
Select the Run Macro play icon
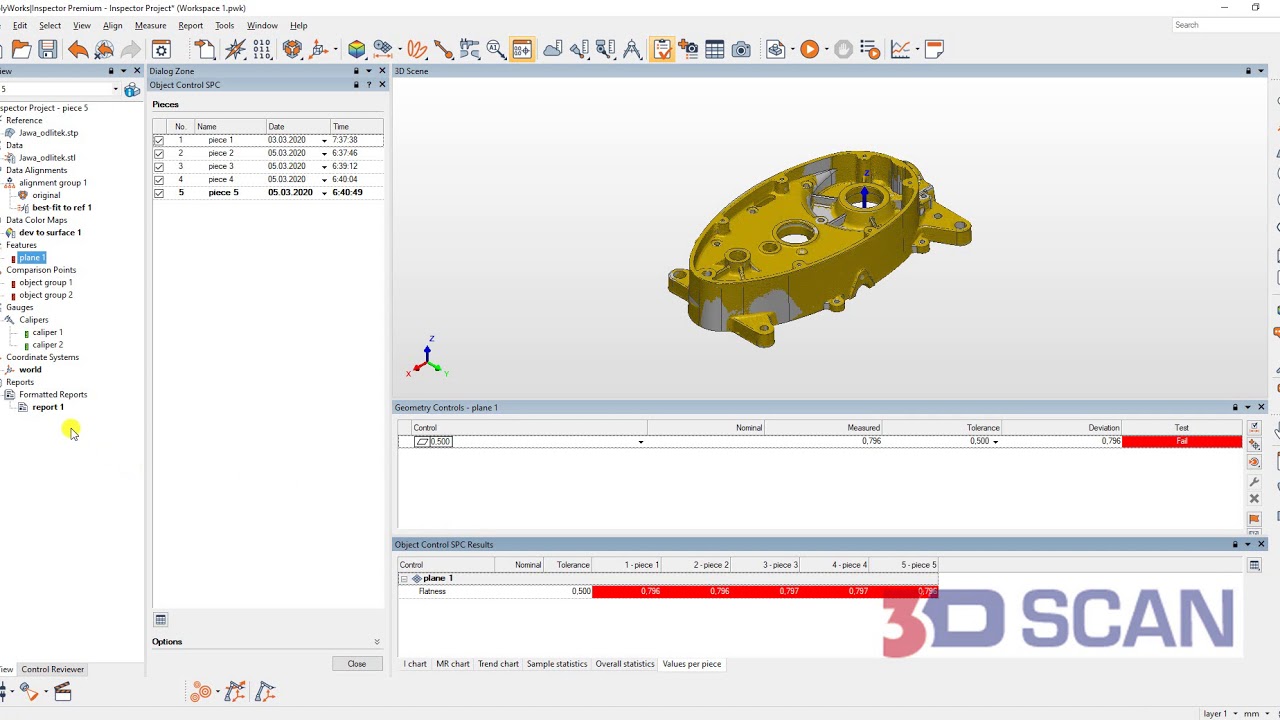[x=810, y=49]
